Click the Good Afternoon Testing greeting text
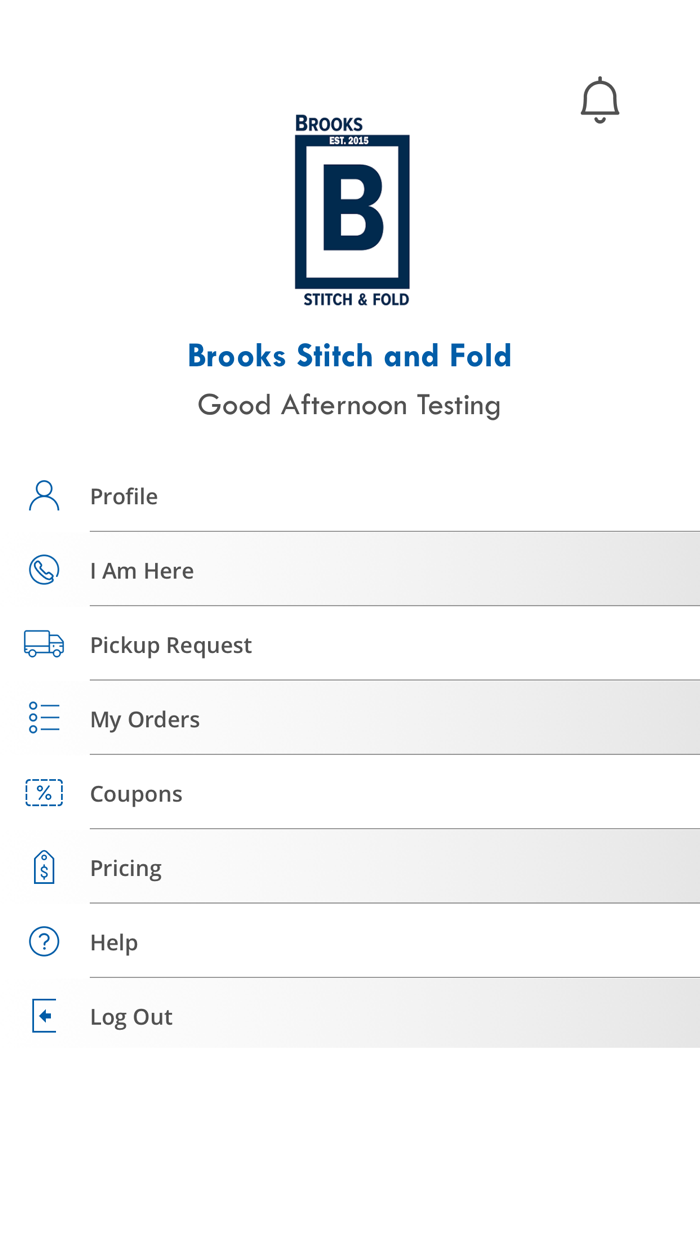This screenshot has height=1244, width=700. [x=349, y=404]
